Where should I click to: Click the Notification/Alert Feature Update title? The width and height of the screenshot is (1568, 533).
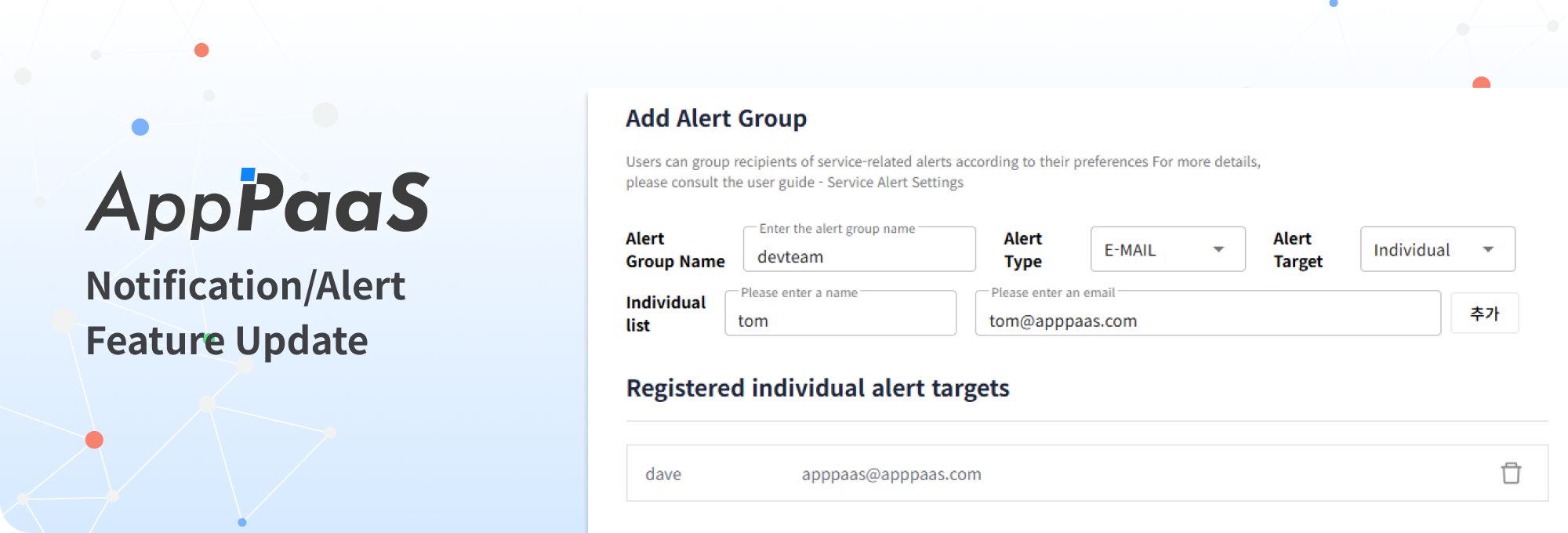[x=245, y=313]
